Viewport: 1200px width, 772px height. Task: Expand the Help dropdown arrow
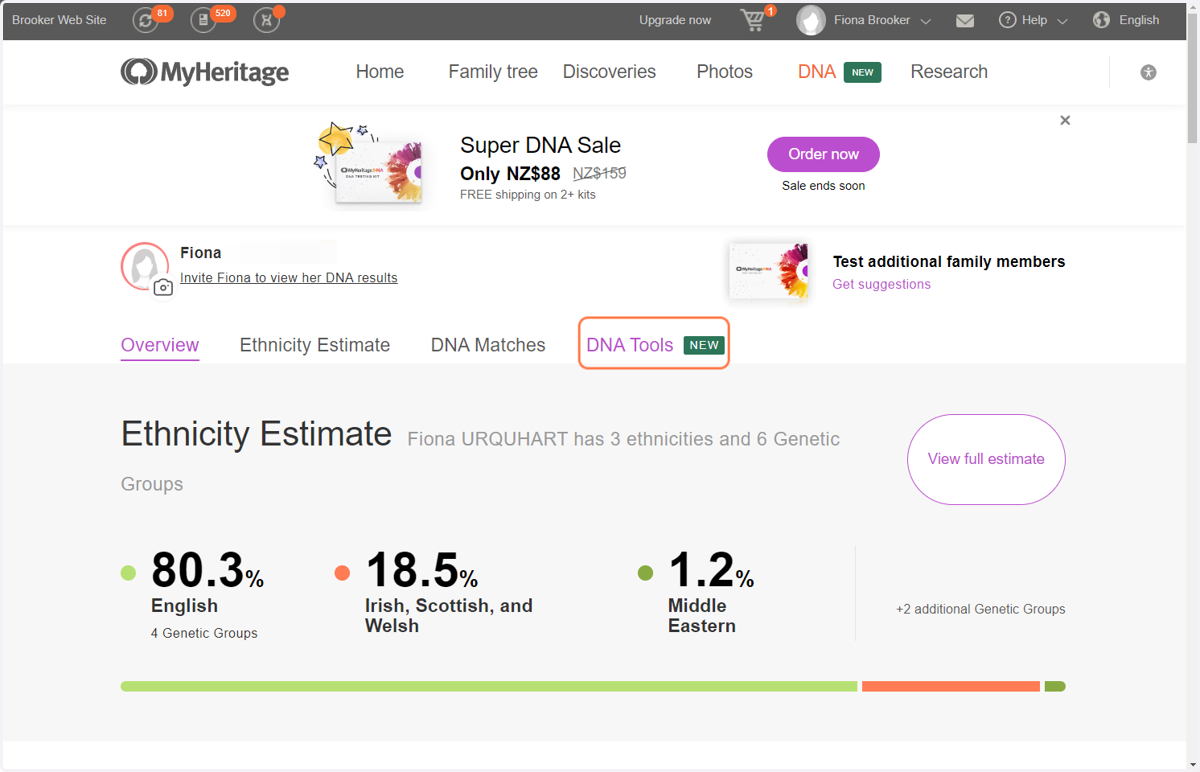1062,21
